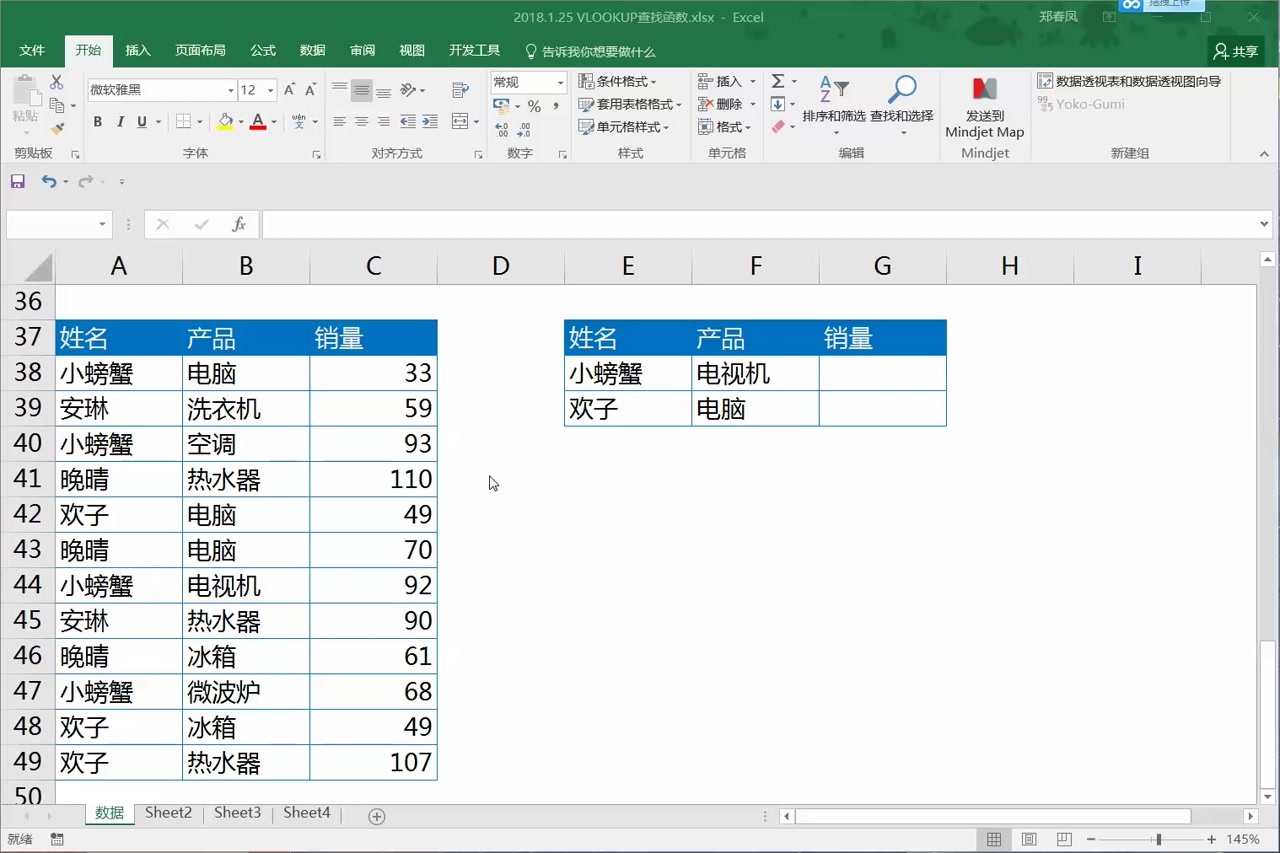Switch to the 页面布局 Page Layout tab
1280x853 pixels.
click(200, 51)
